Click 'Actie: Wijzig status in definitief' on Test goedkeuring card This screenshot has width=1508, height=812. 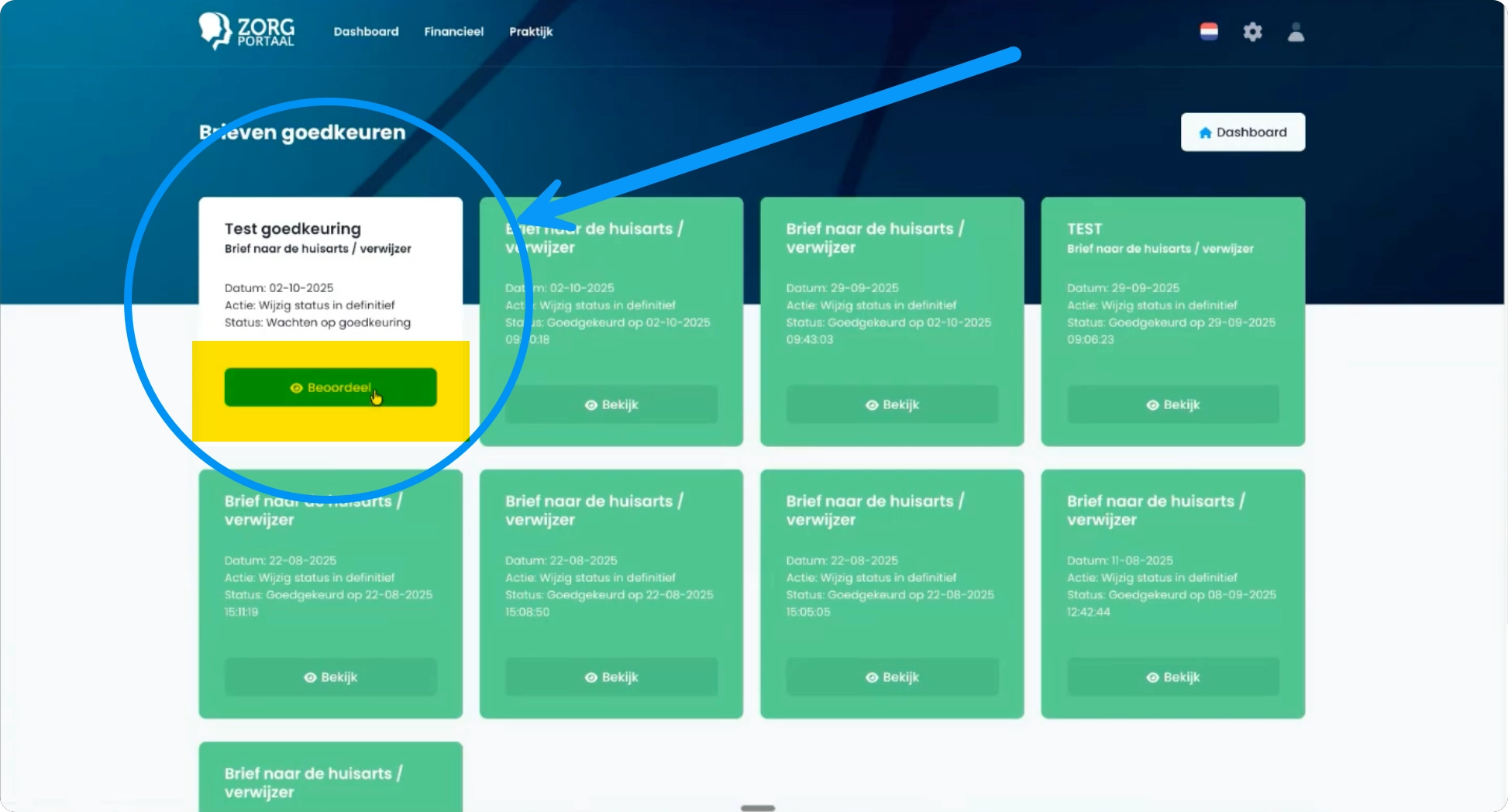point(310,305)
